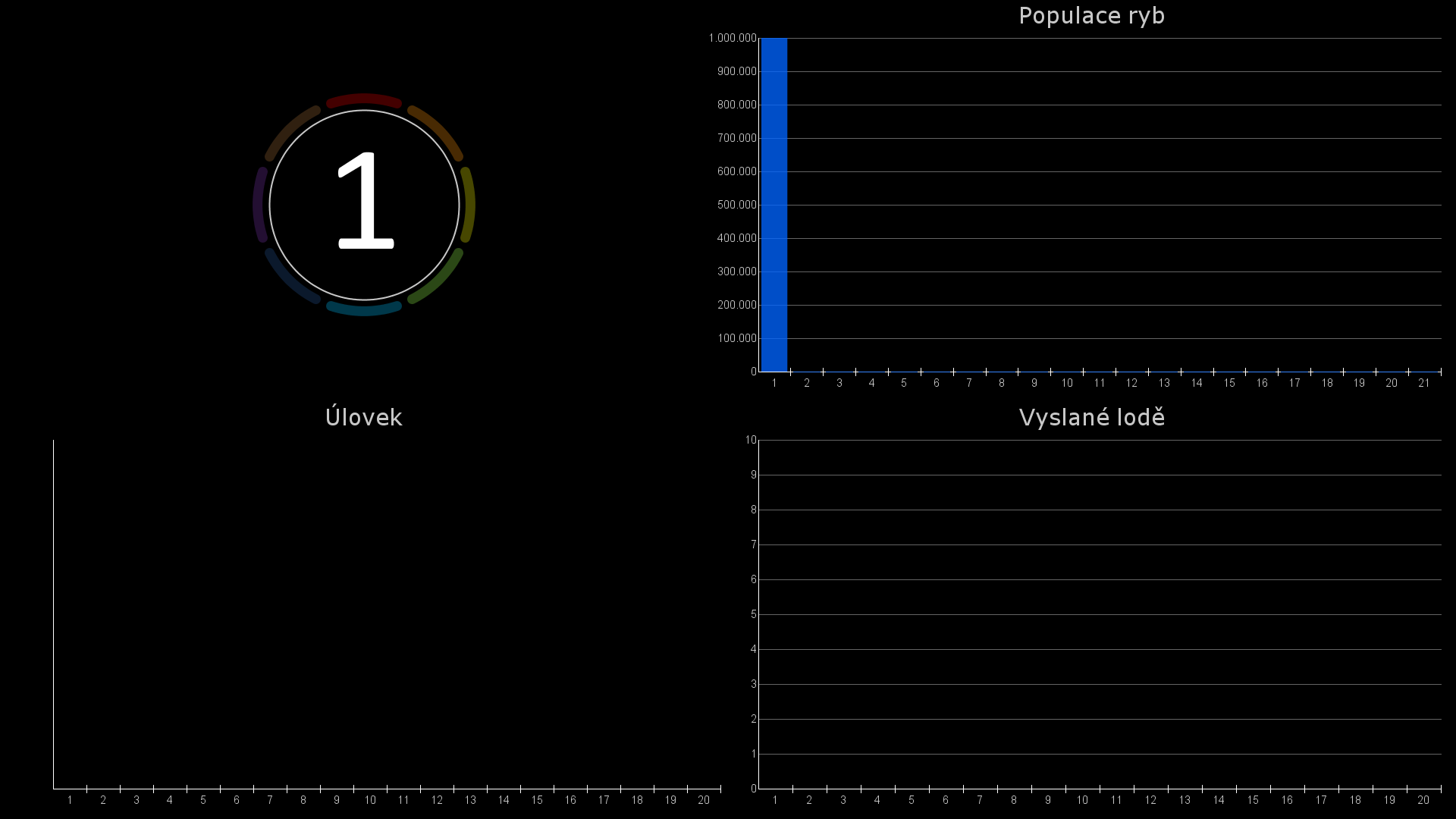Click the teal bottom segment of the ring
This screenshot has height=819, width=1456.
pyautogui.click(x=364, y=309)
